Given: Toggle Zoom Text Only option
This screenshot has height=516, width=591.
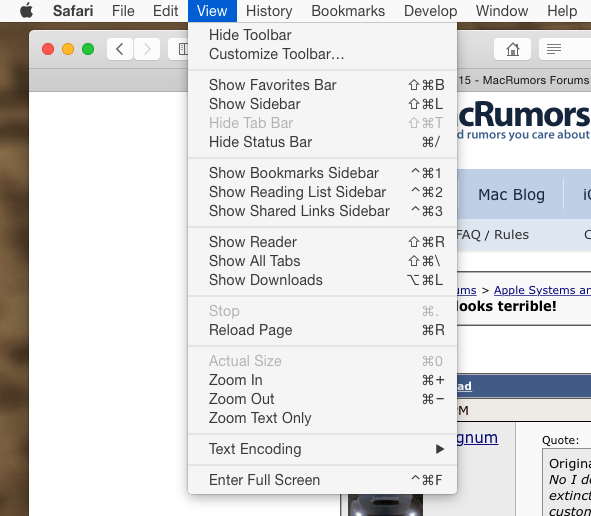Looking at the screenshot, I should tap(323, 418).
